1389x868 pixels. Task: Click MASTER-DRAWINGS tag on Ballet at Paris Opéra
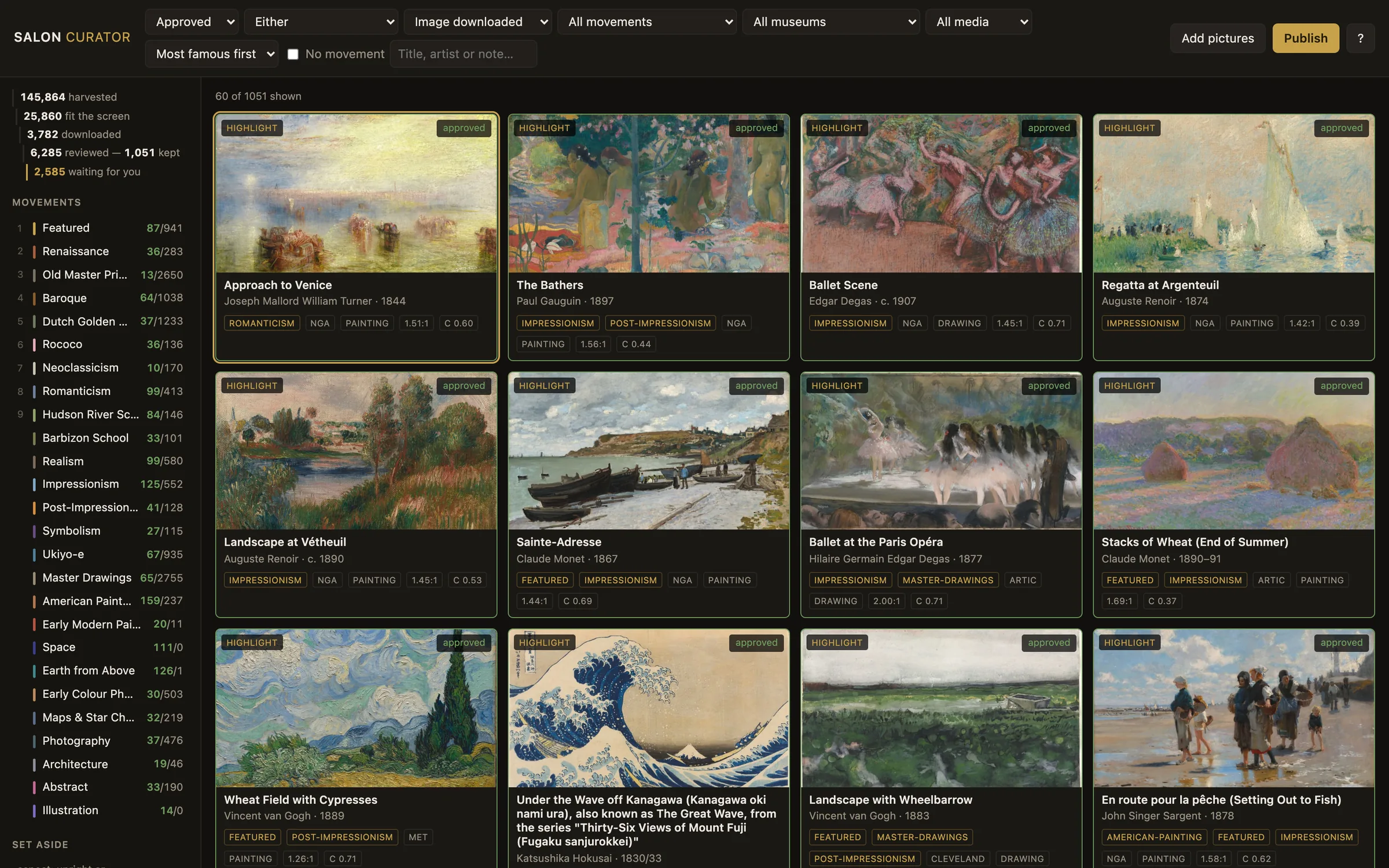pos(947,580)
